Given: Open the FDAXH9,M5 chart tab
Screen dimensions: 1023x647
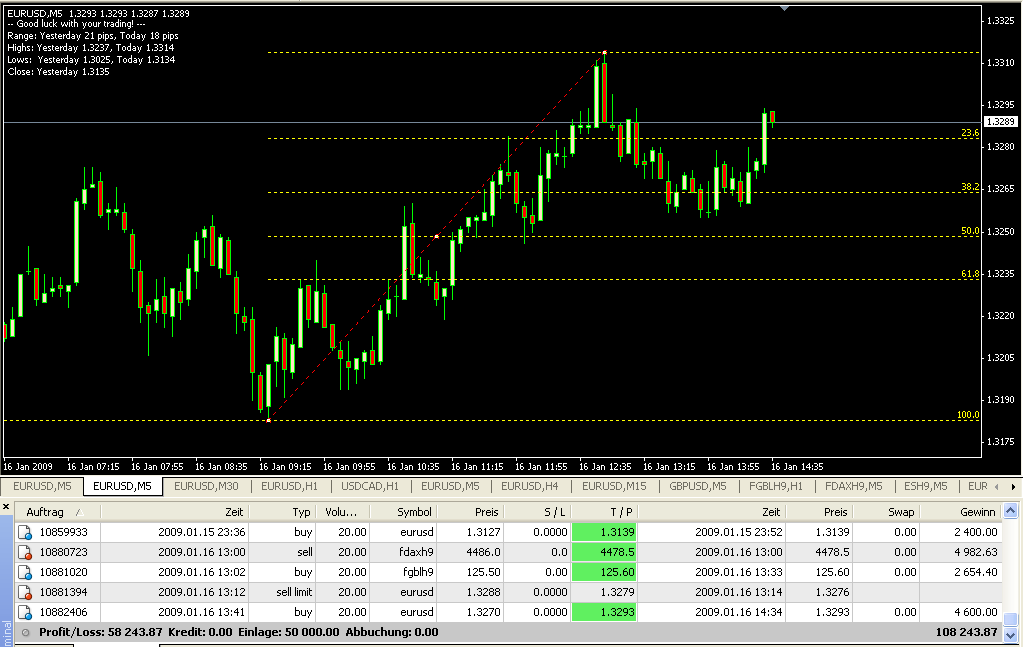Looking at the screenshot, I should click(x=853, y=487).
